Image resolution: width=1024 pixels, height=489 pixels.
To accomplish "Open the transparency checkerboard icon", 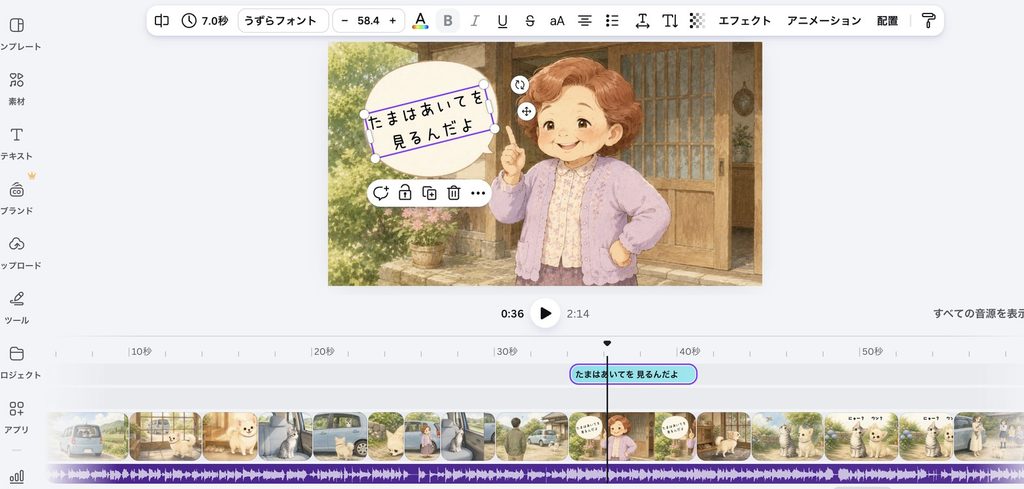I will click(697, 21).
